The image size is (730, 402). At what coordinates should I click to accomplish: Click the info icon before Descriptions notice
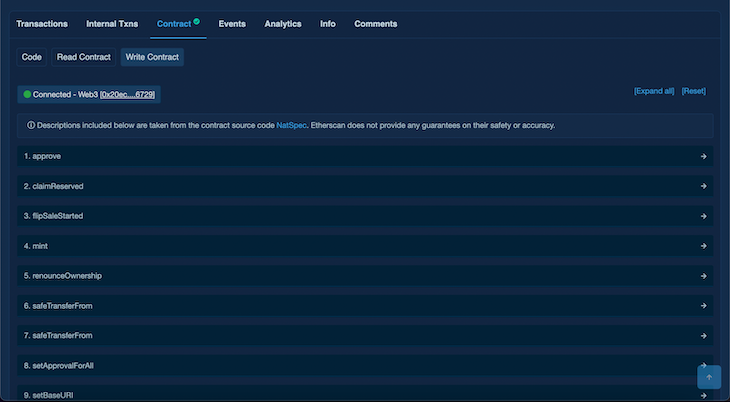click(x=31, y=126)
